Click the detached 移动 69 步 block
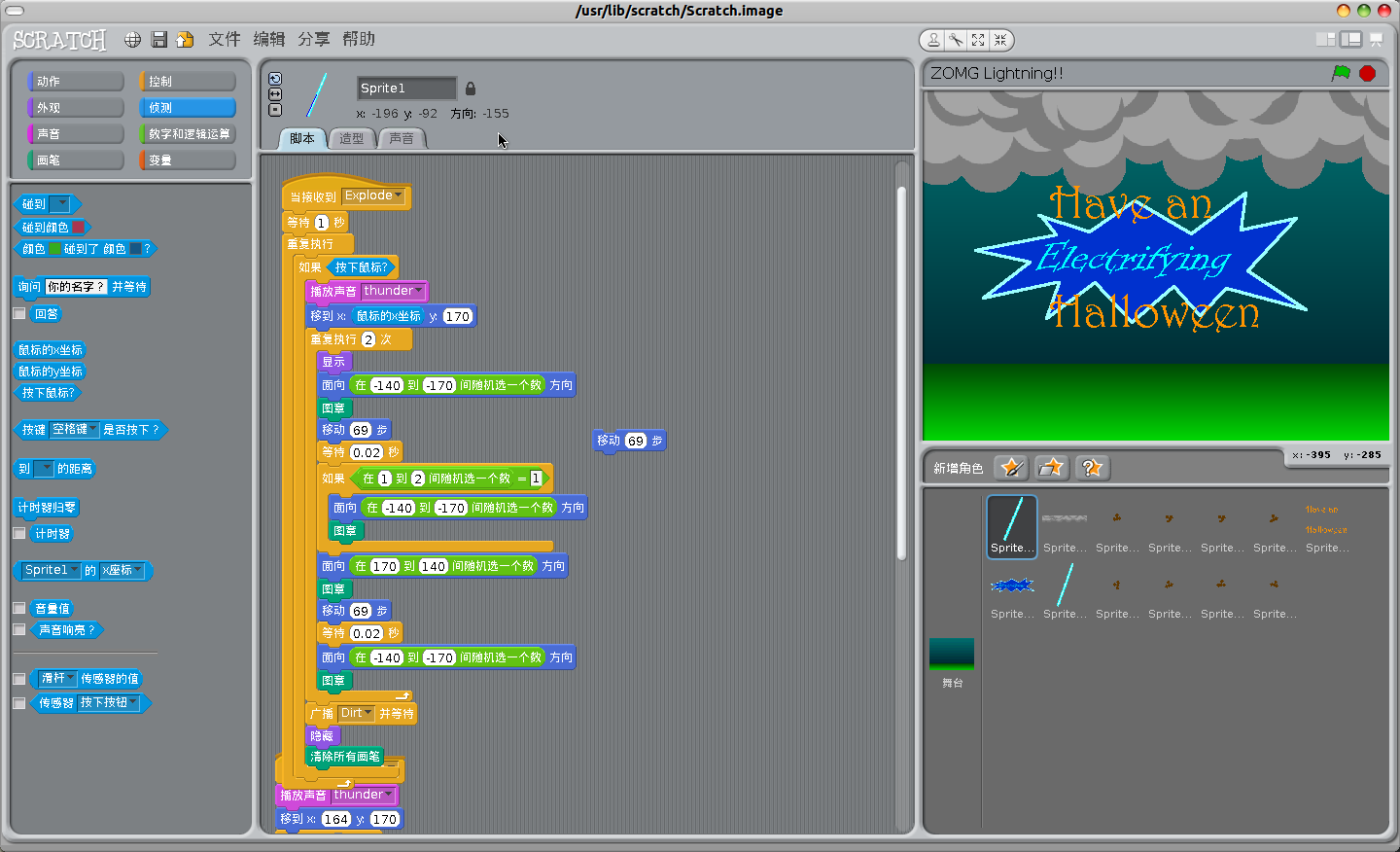The width and height of the screenshot is (1400, 852). [630, 441]
